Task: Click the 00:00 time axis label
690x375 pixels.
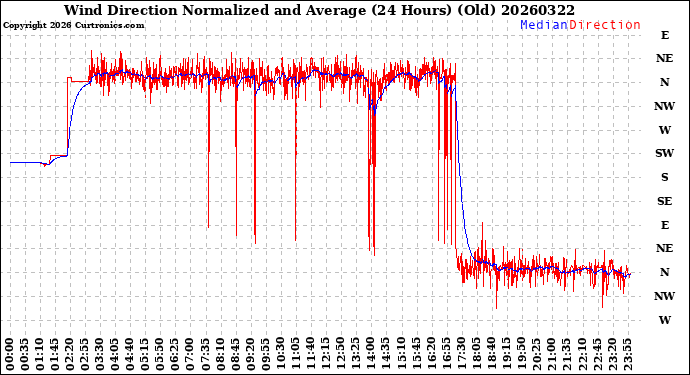Action: 10,355
